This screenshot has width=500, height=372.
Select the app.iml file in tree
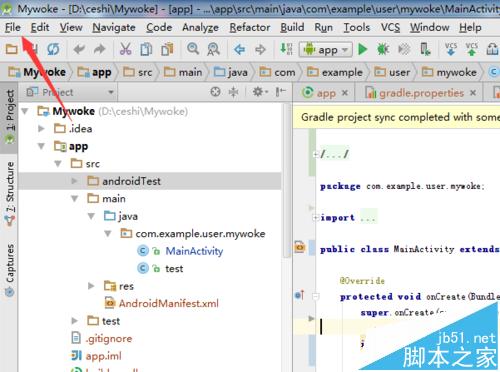click(103, 356)
